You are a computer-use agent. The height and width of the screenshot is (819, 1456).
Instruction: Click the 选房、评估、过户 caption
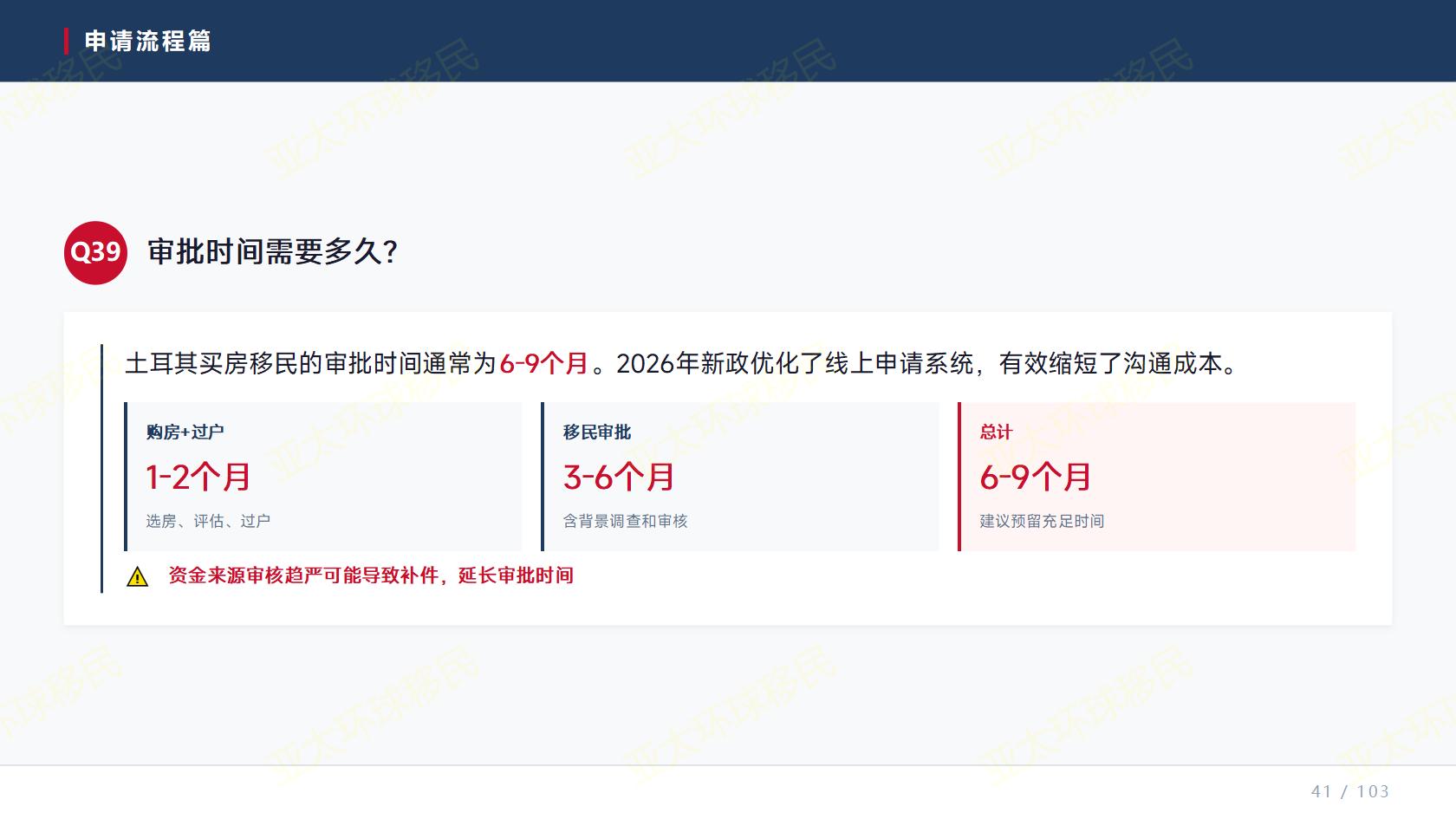coord(208,521)
